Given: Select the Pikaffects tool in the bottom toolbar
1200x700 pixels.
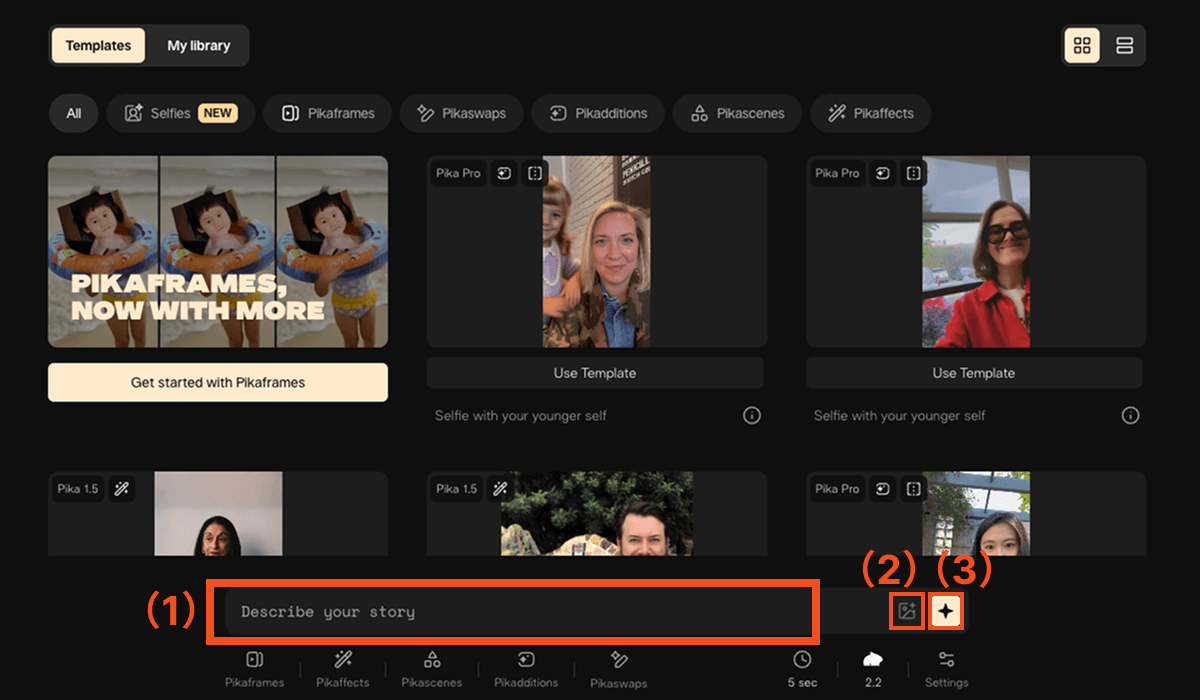Looking at the screenshot, I should click(343, 669).
